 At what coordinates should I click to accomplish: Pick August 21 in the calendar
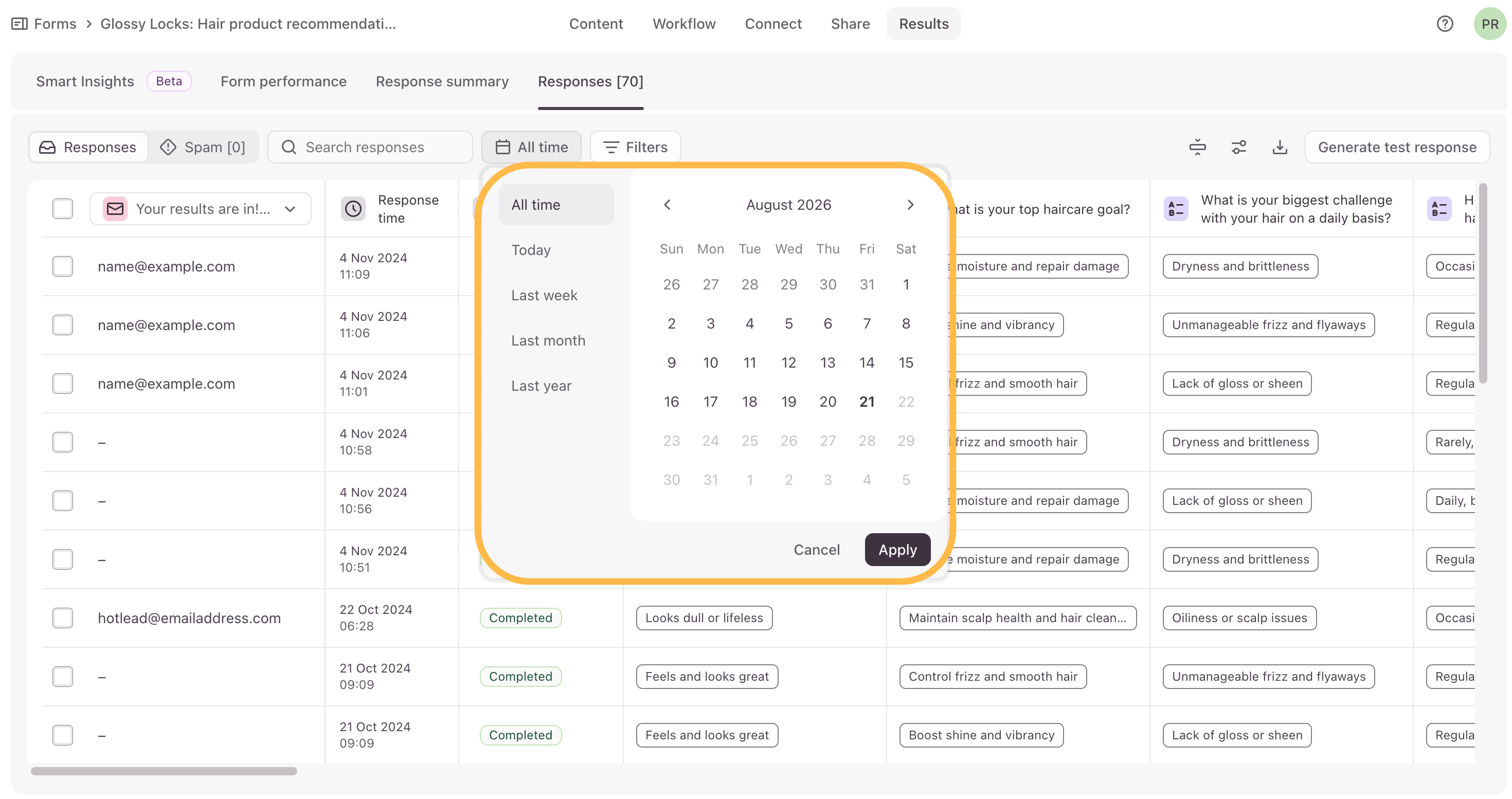click(867, 402)
